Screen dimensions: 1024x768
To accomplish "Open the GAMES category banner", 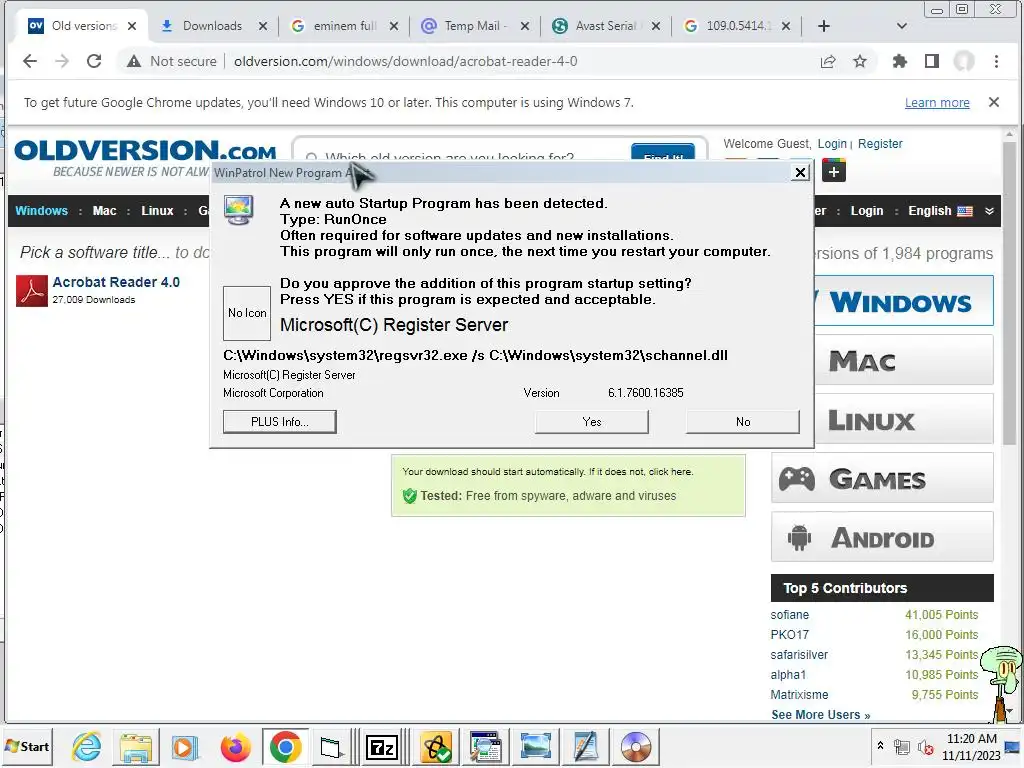I will point(882,479).
